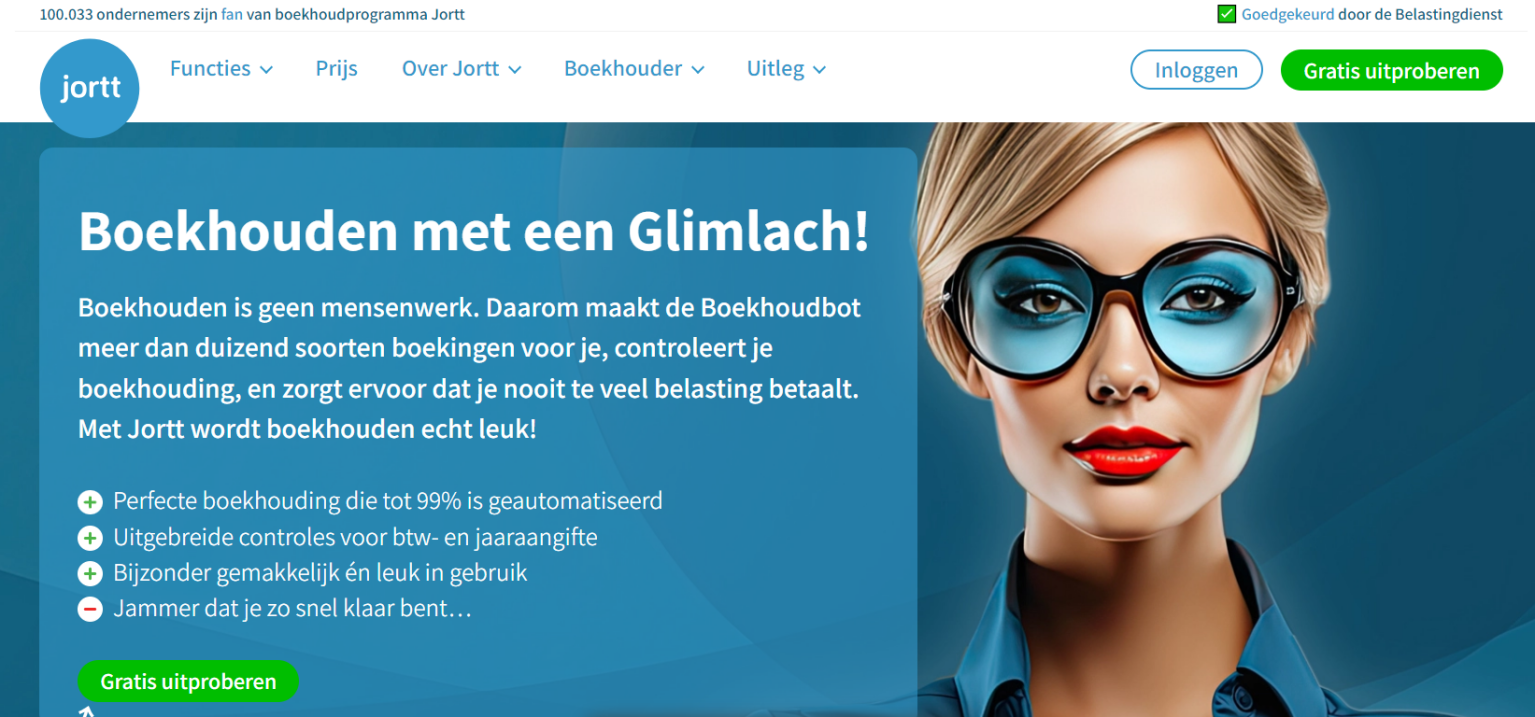Expand the Uitleg dropdown chevron
Screen dimensions: 1535x717
pos(820,70)
